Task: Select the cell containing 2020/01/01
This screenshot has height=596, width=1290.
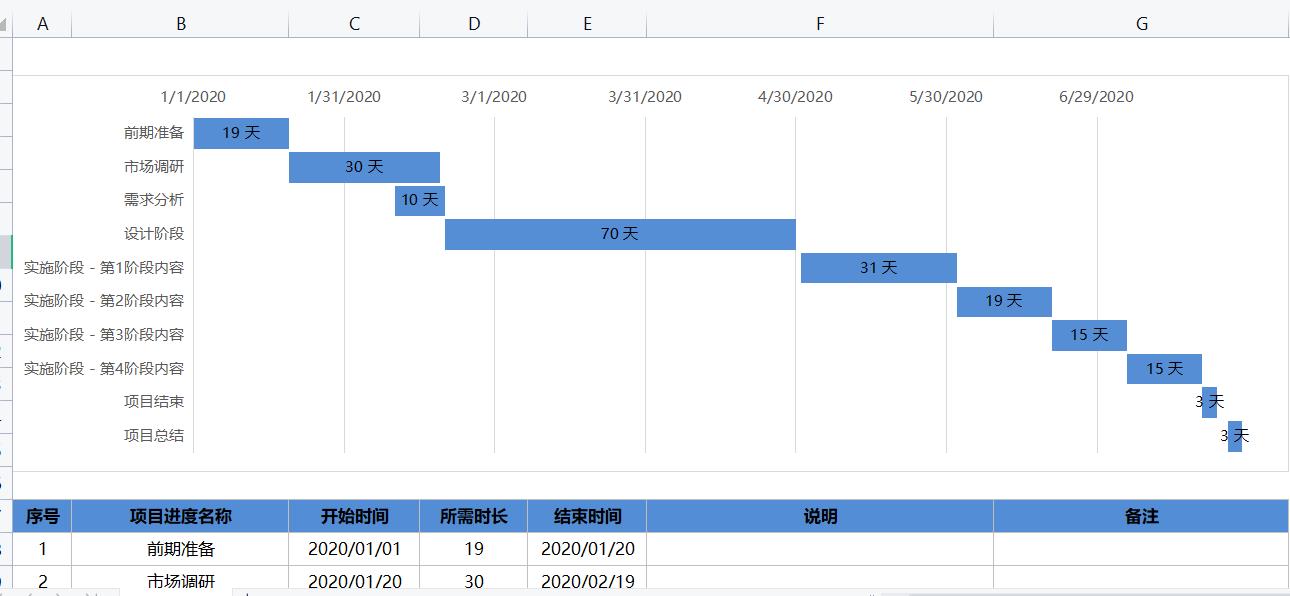Action: 354,549
